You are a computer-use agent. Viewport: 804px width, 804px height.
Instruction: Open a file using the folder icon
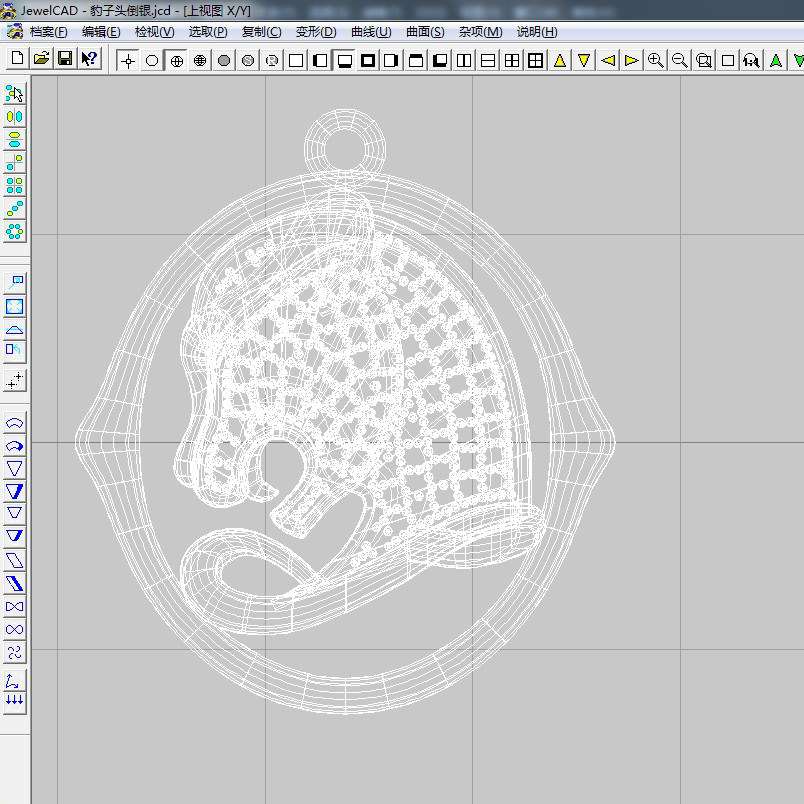pos(41,58)
